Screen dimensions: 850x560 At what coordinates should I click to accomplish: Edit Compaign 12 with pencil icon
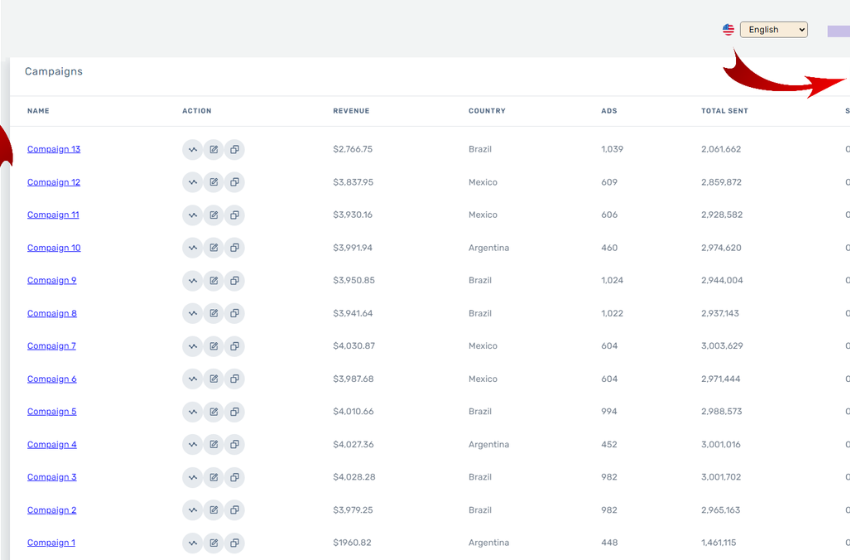click(214, 182)
